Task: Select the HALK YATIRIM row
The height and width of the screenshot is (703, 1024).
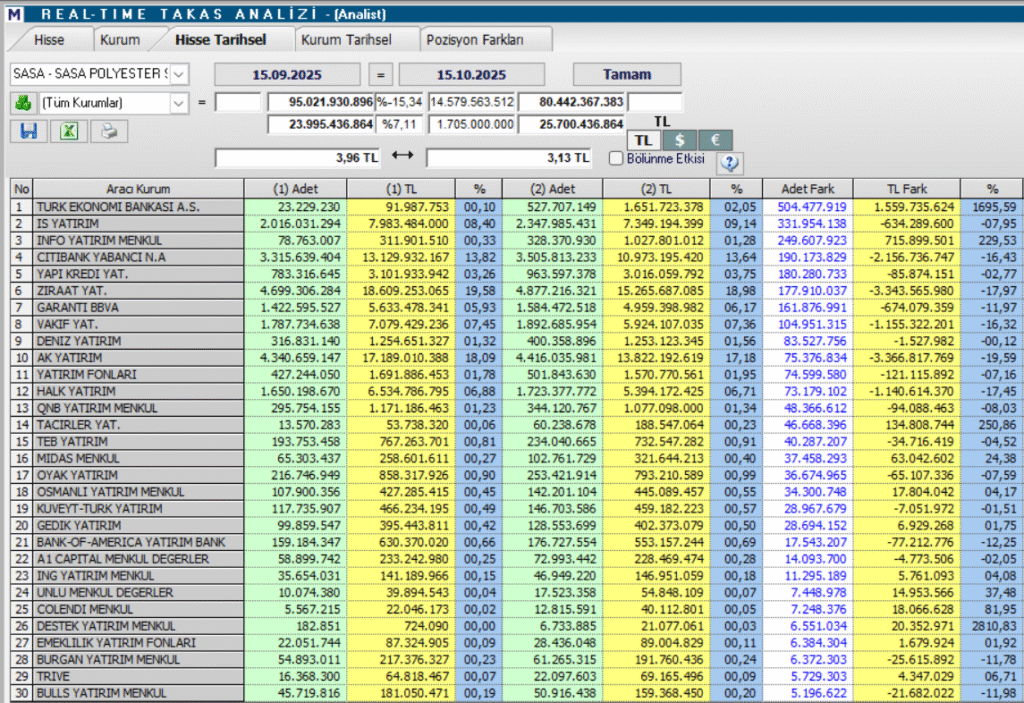Action: (x=517, y=391)
